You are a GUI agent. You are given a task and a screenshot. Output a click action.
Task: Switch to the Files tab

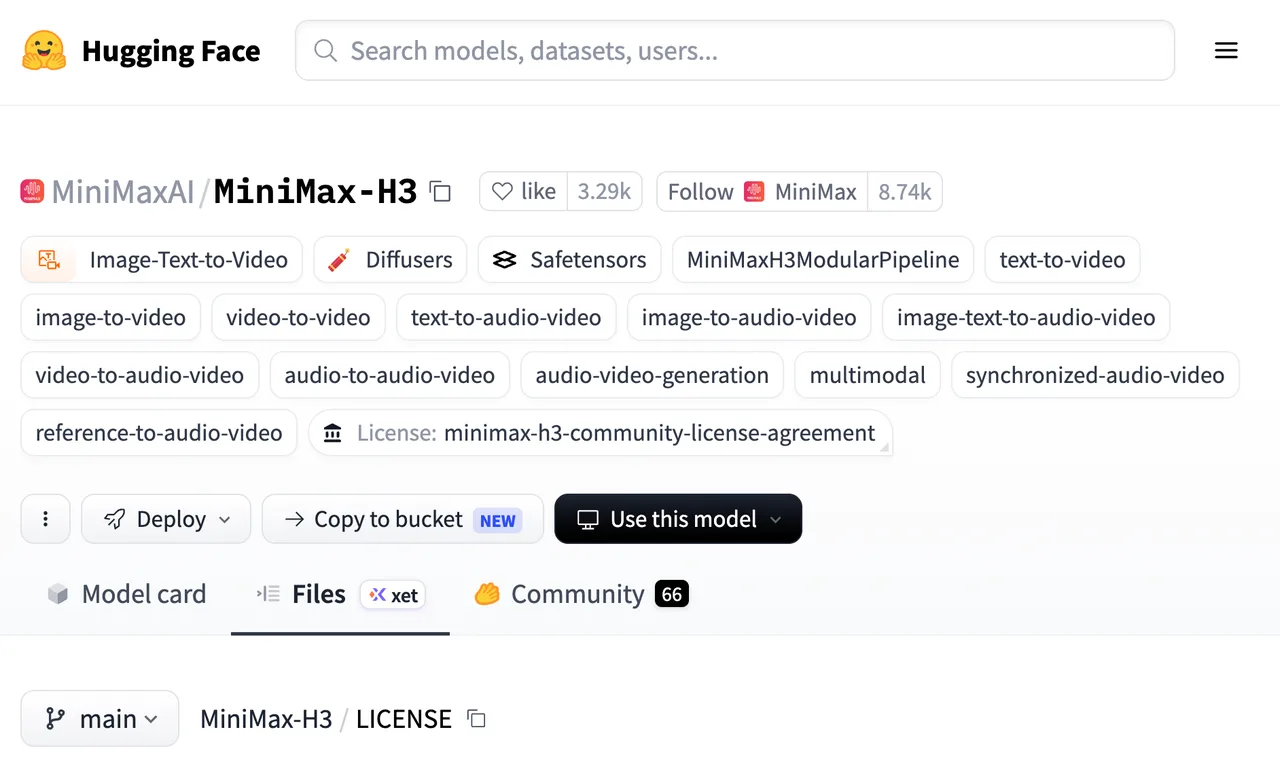(340, 594)
